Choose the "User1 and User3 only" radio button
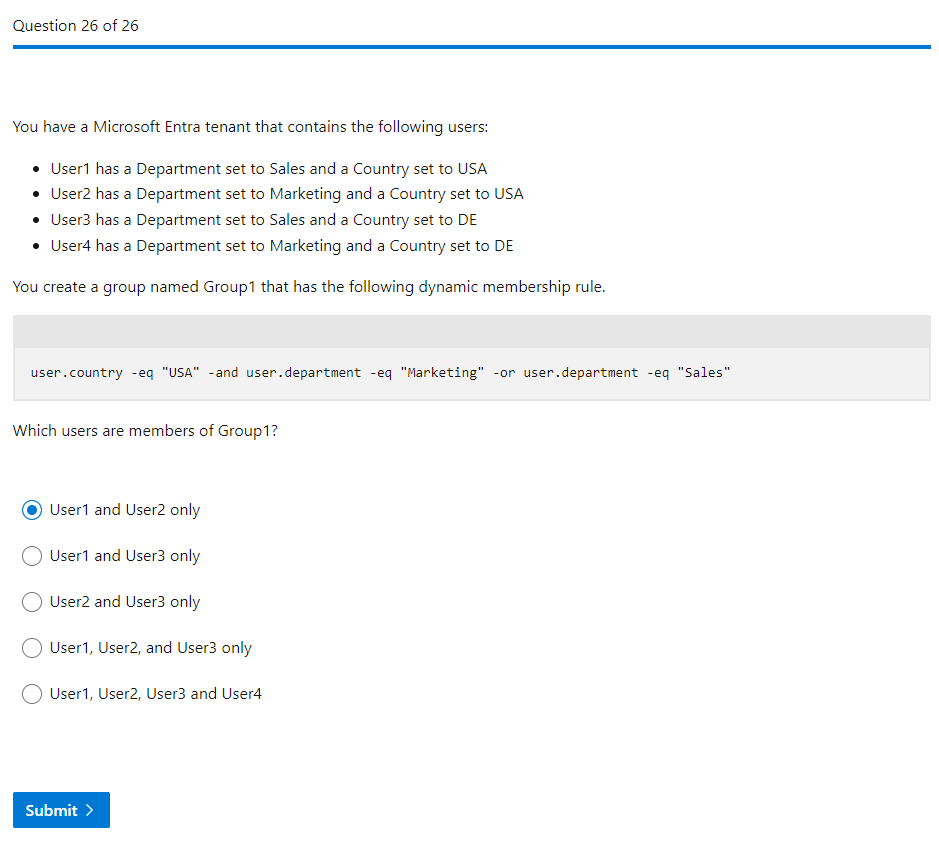This screenshot has height=843, width=939. pos(32,556)
